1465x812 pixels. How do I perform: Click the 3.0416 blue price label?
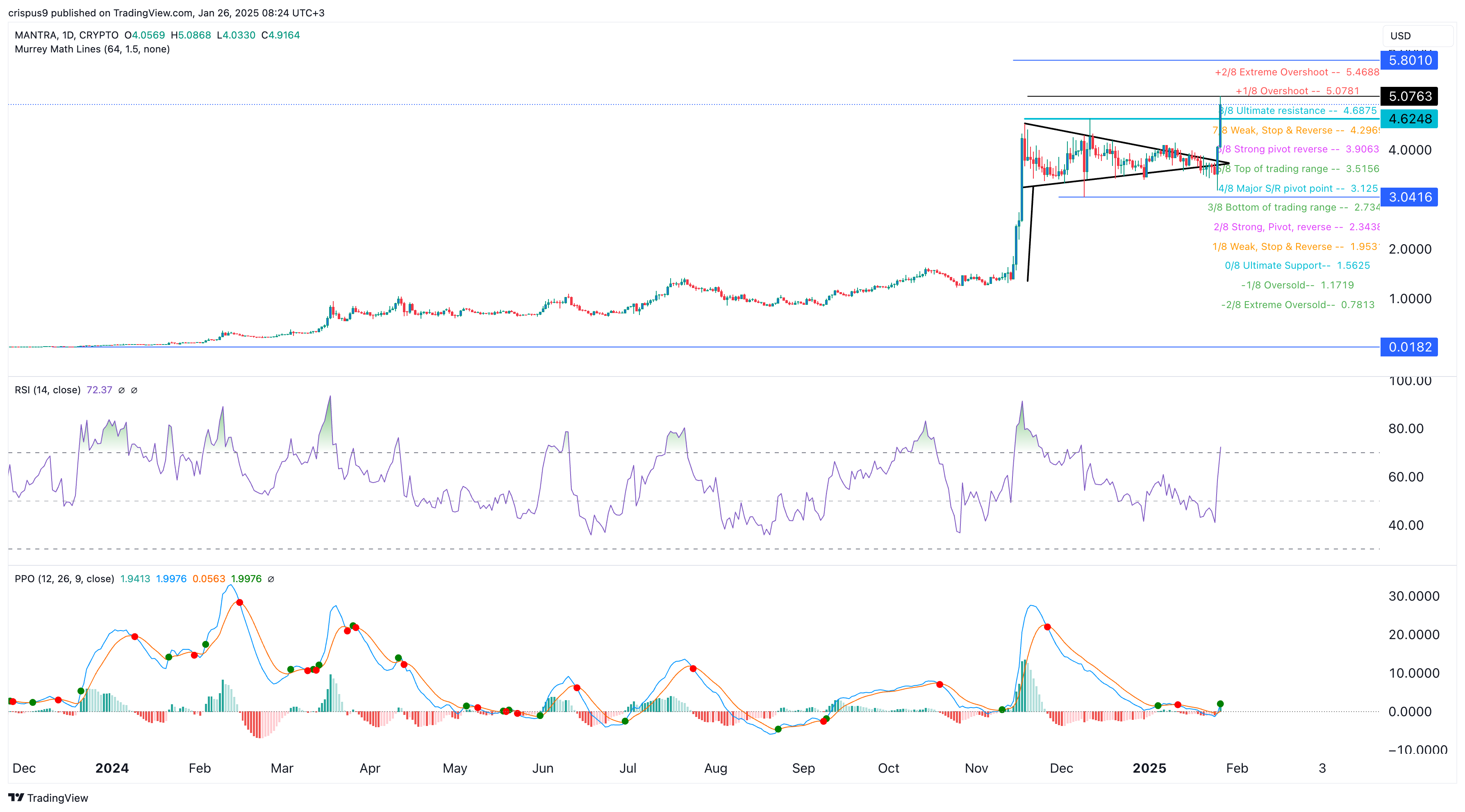(x=1409, y=197)
